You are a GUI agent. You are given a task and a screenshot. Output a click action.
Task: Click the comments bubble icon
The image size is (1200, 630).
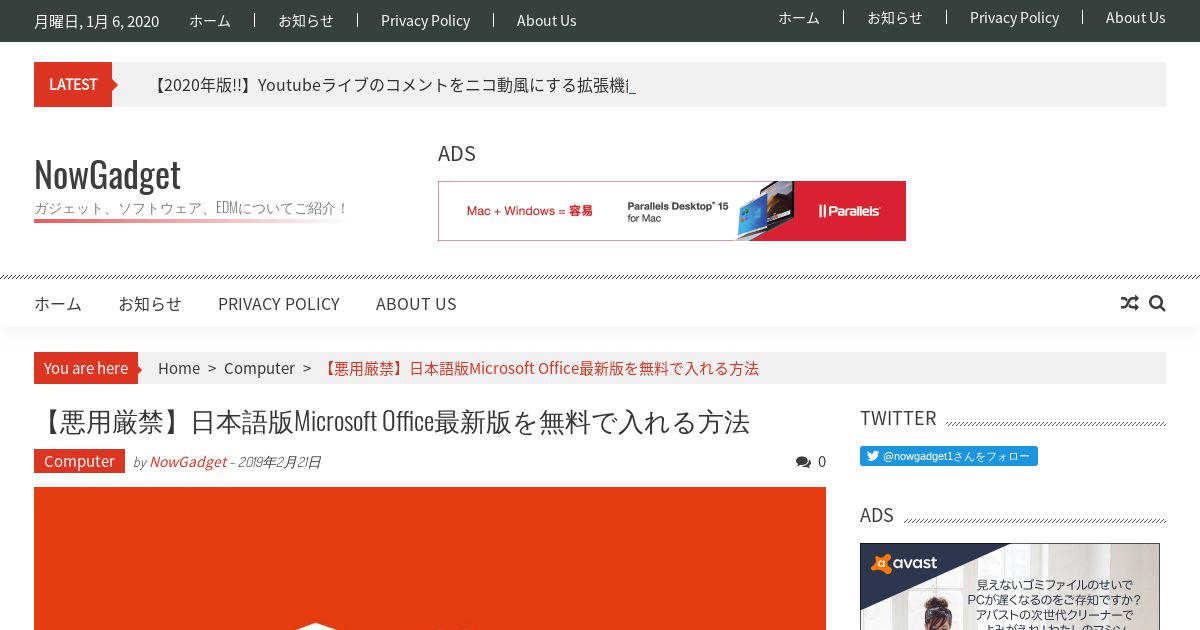pyautogui.click(x=803, y=462)
